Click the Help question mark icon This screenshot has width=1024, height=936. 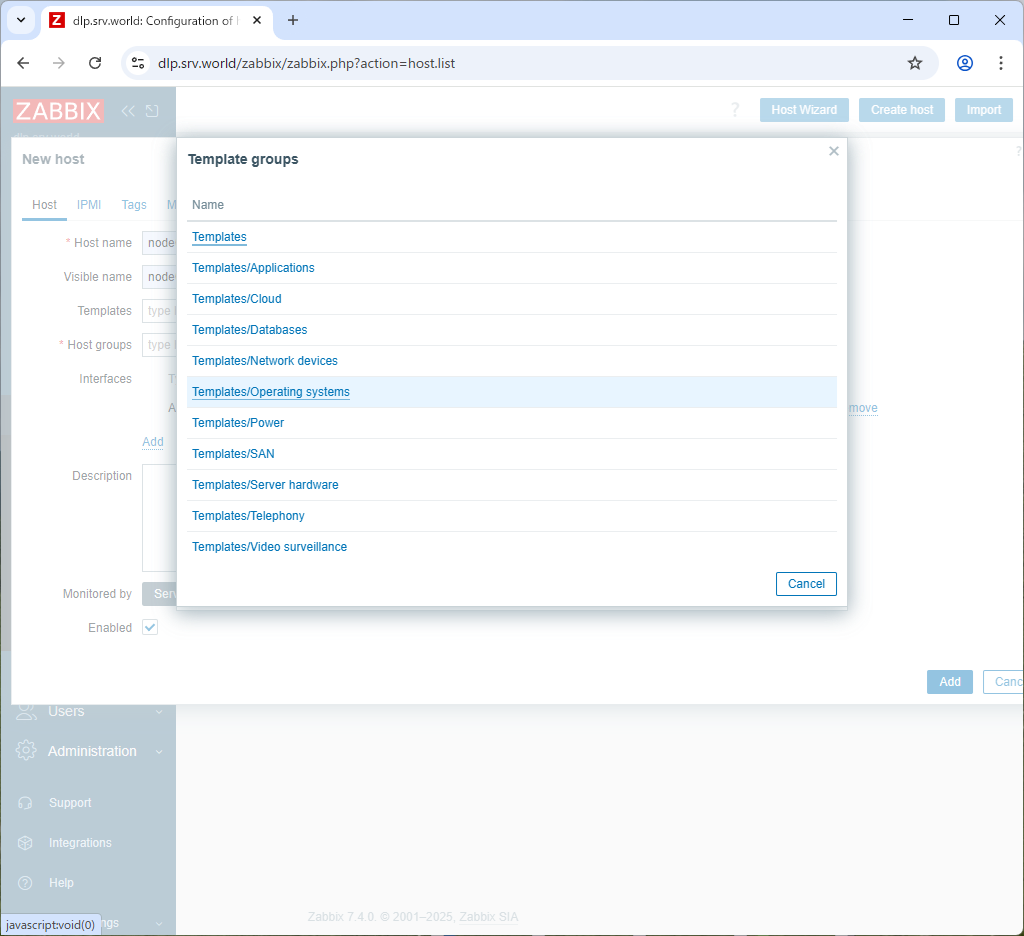23,883
